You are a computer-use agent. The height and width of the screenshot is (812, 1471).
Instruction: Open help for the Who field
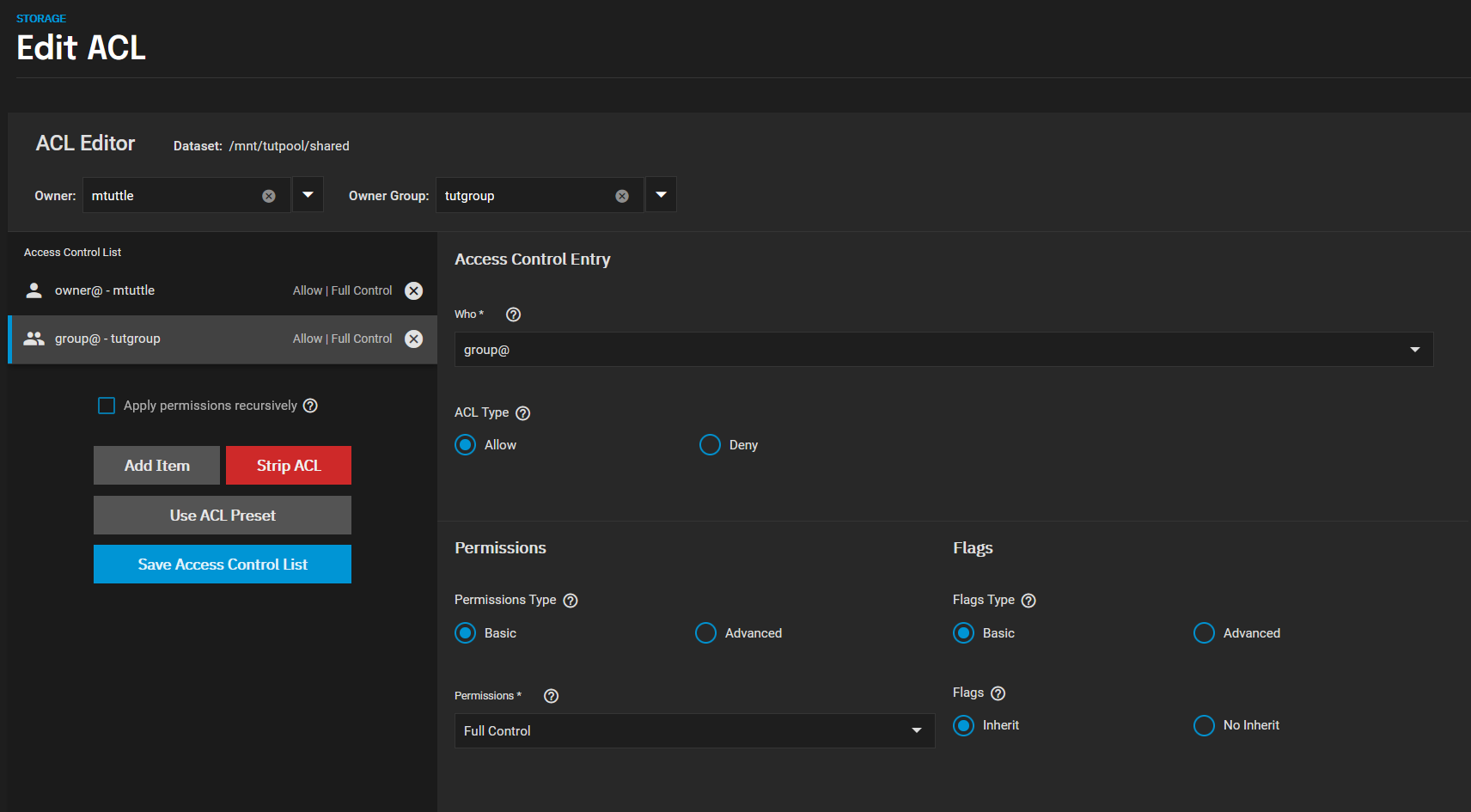[x=513, y=314]
